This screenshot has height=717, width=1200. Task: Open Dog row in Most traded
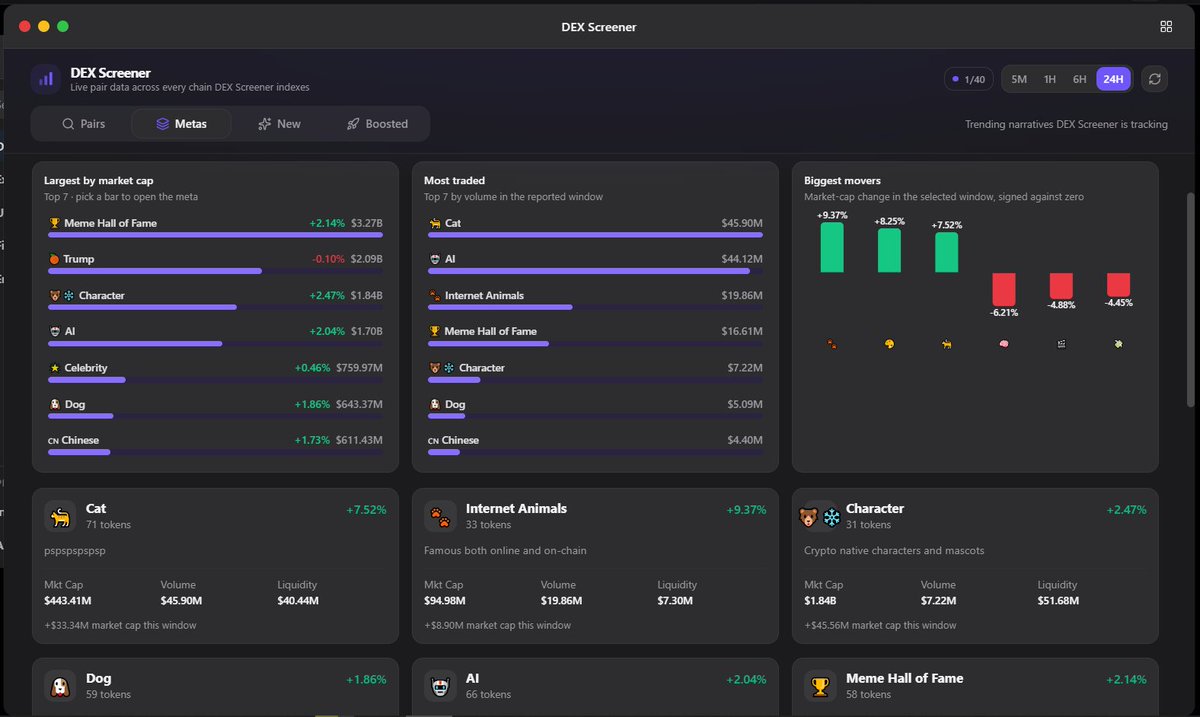595,409
